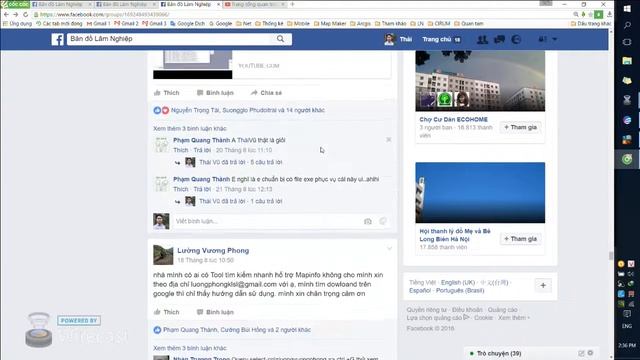640x360 pixels.
Task: Open Chợ Cư Dân ECOHOME group link
Action: pos(453,119)
